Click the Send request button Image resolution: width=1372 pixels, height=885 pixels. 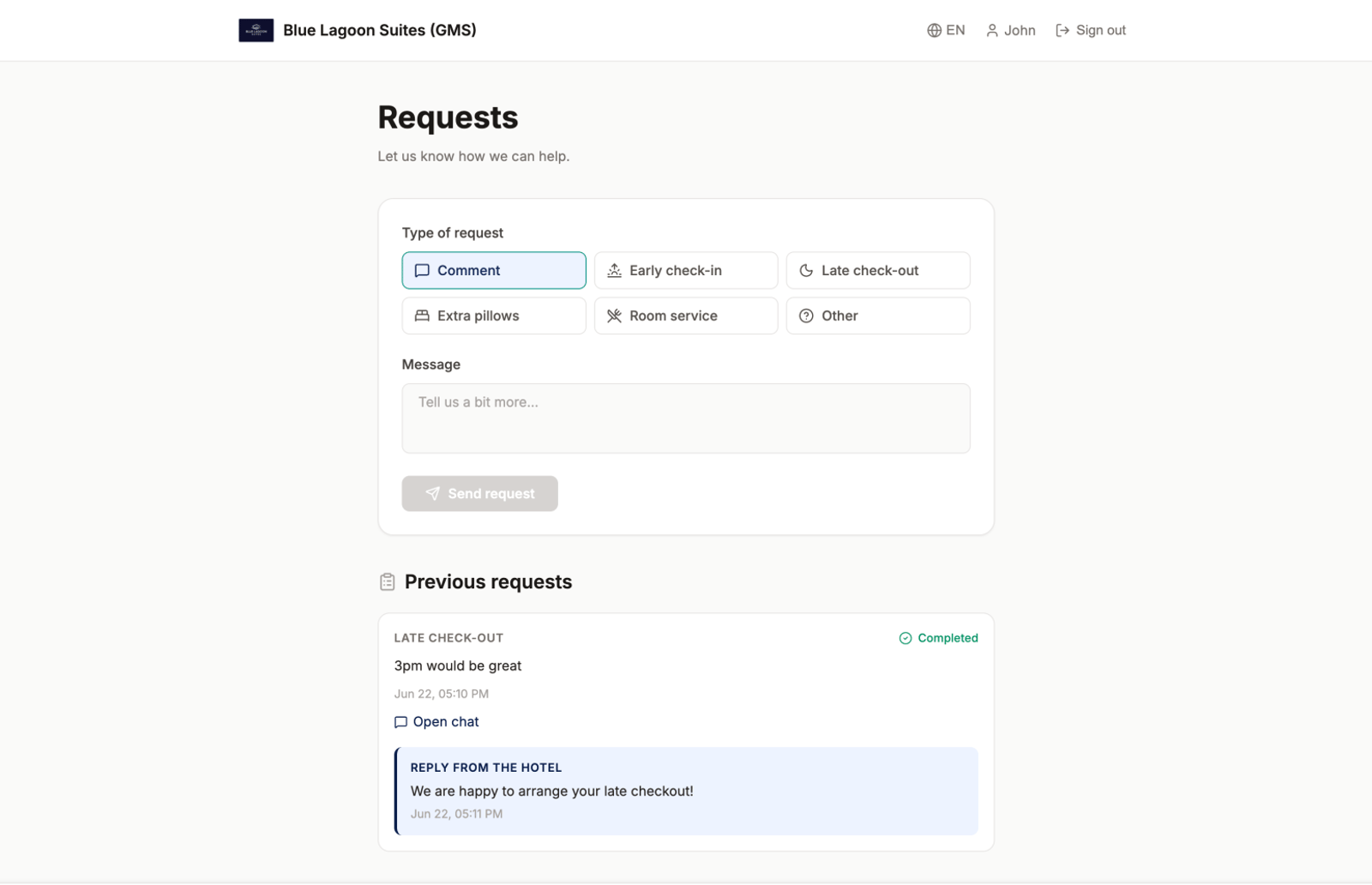[x=479, y=494]
